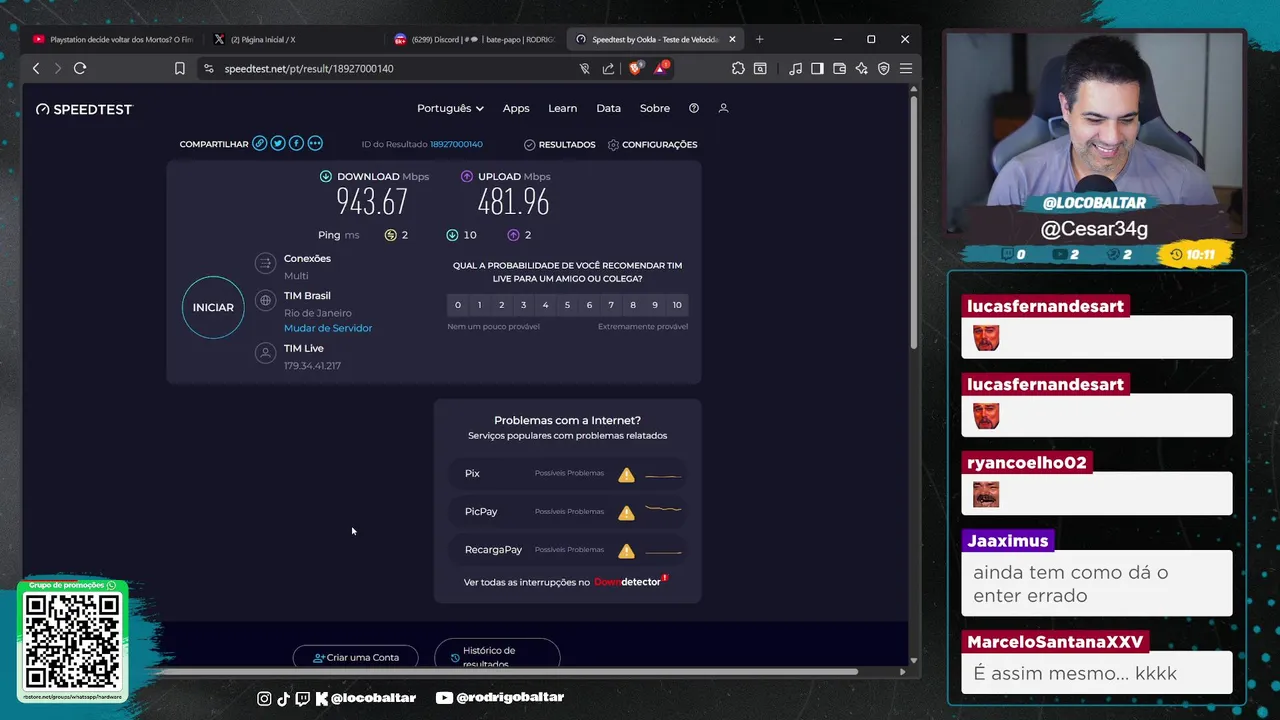Open more share options ellipsis icon
The width and height of the screenshot is (1280, 720).
click(315, 143)
